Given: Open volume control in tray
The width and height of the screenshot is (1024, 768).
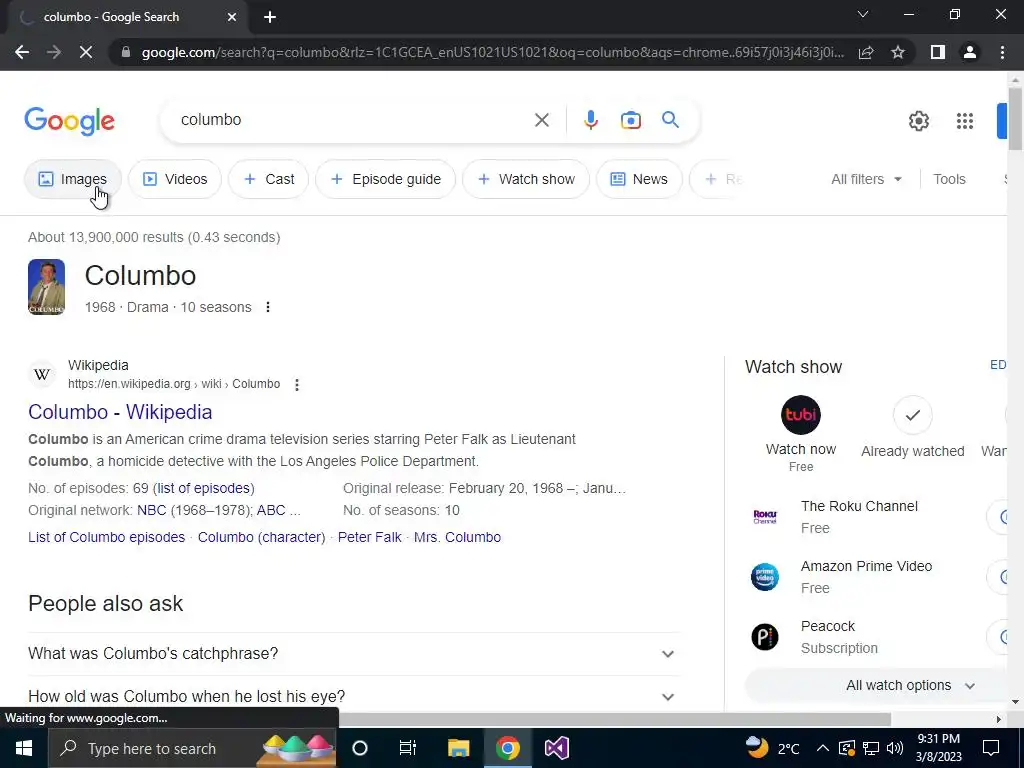Looking at the screenshot, I should [x=895, y=748].
